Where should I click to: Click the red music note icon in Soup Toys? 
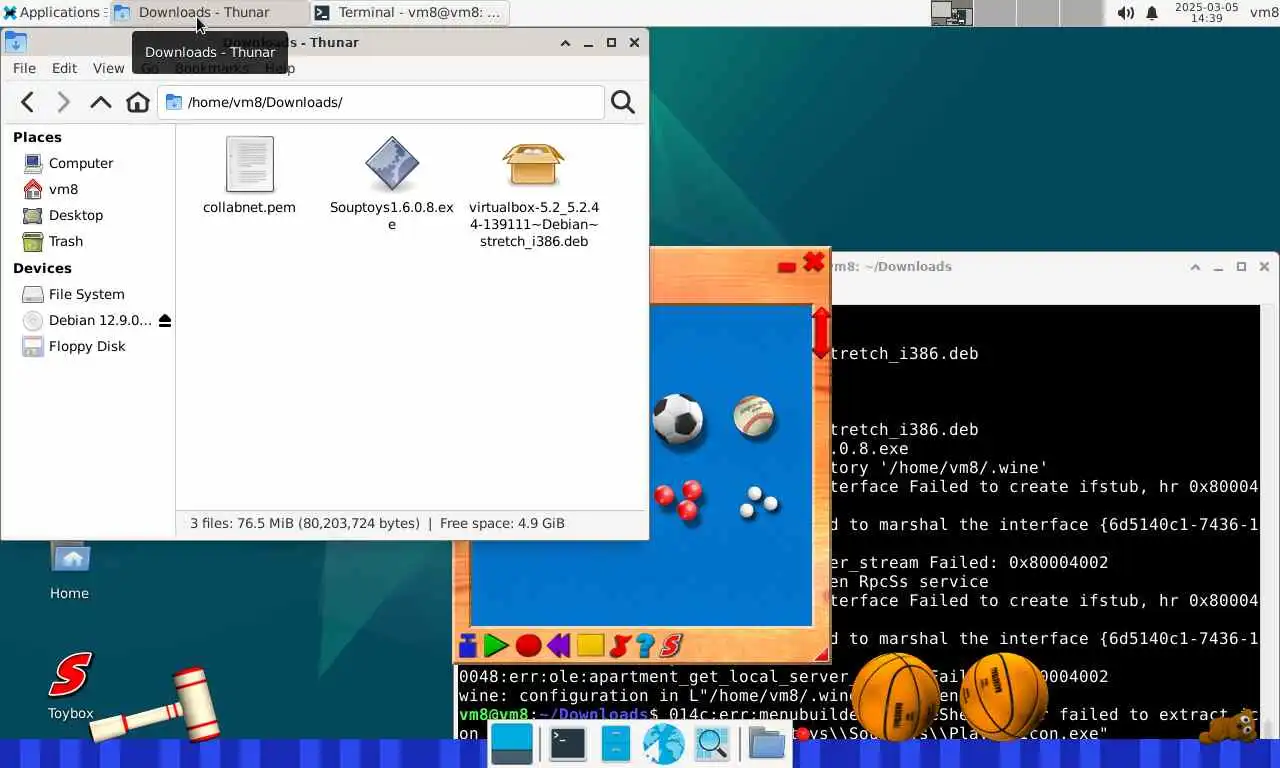pos(619,646)
